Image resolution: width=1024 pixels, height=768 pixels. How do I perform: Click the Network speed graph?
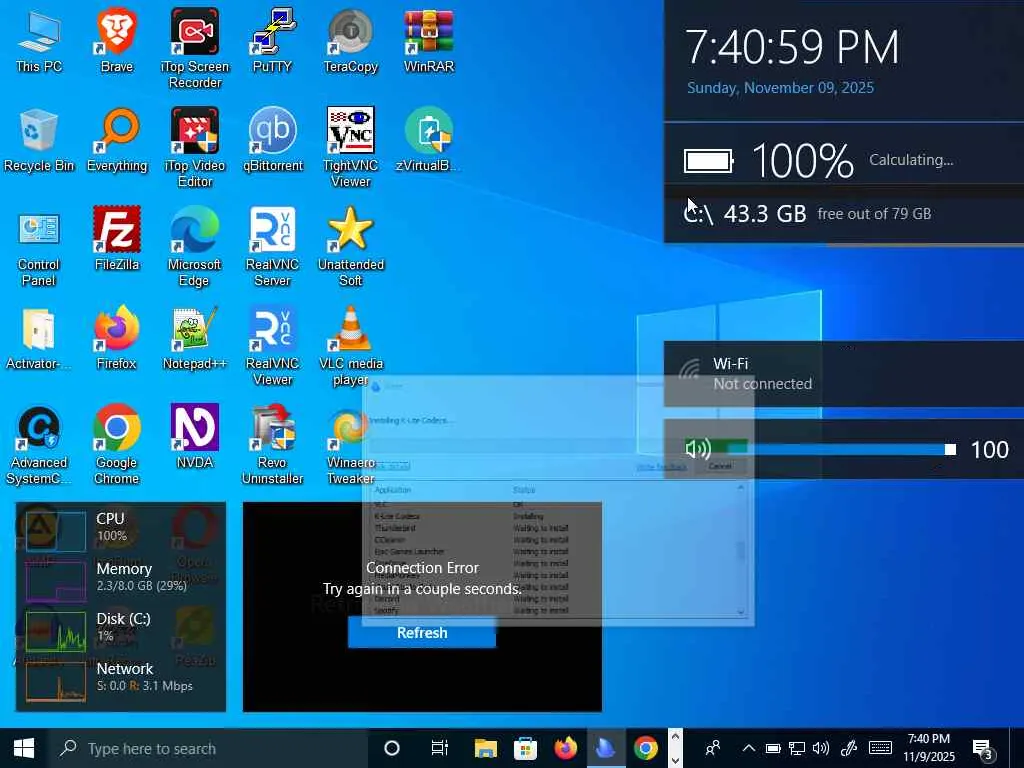click(x=56, y=681)
